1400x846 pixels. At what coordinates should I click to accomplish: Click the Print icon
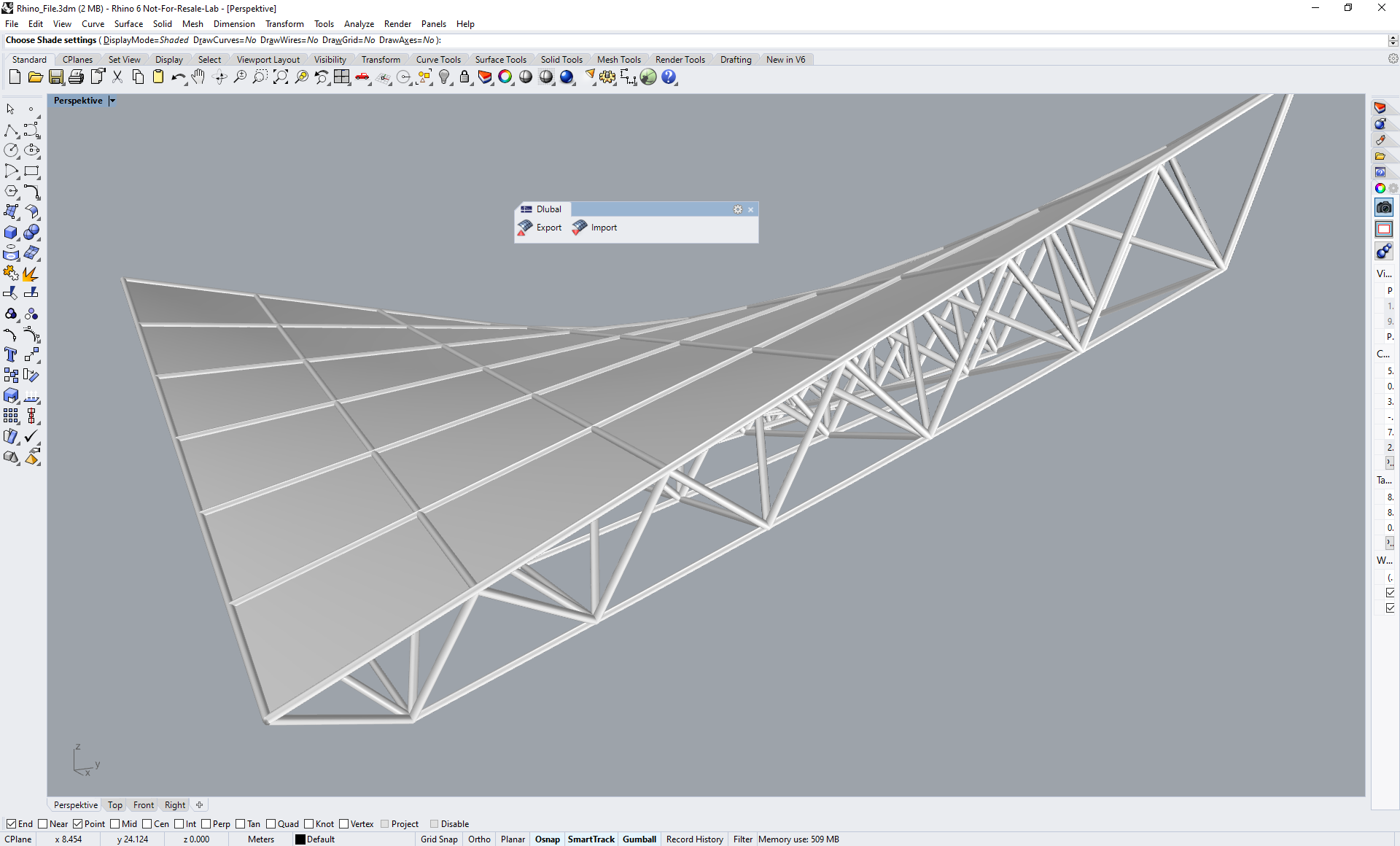(x=76, y=77)
